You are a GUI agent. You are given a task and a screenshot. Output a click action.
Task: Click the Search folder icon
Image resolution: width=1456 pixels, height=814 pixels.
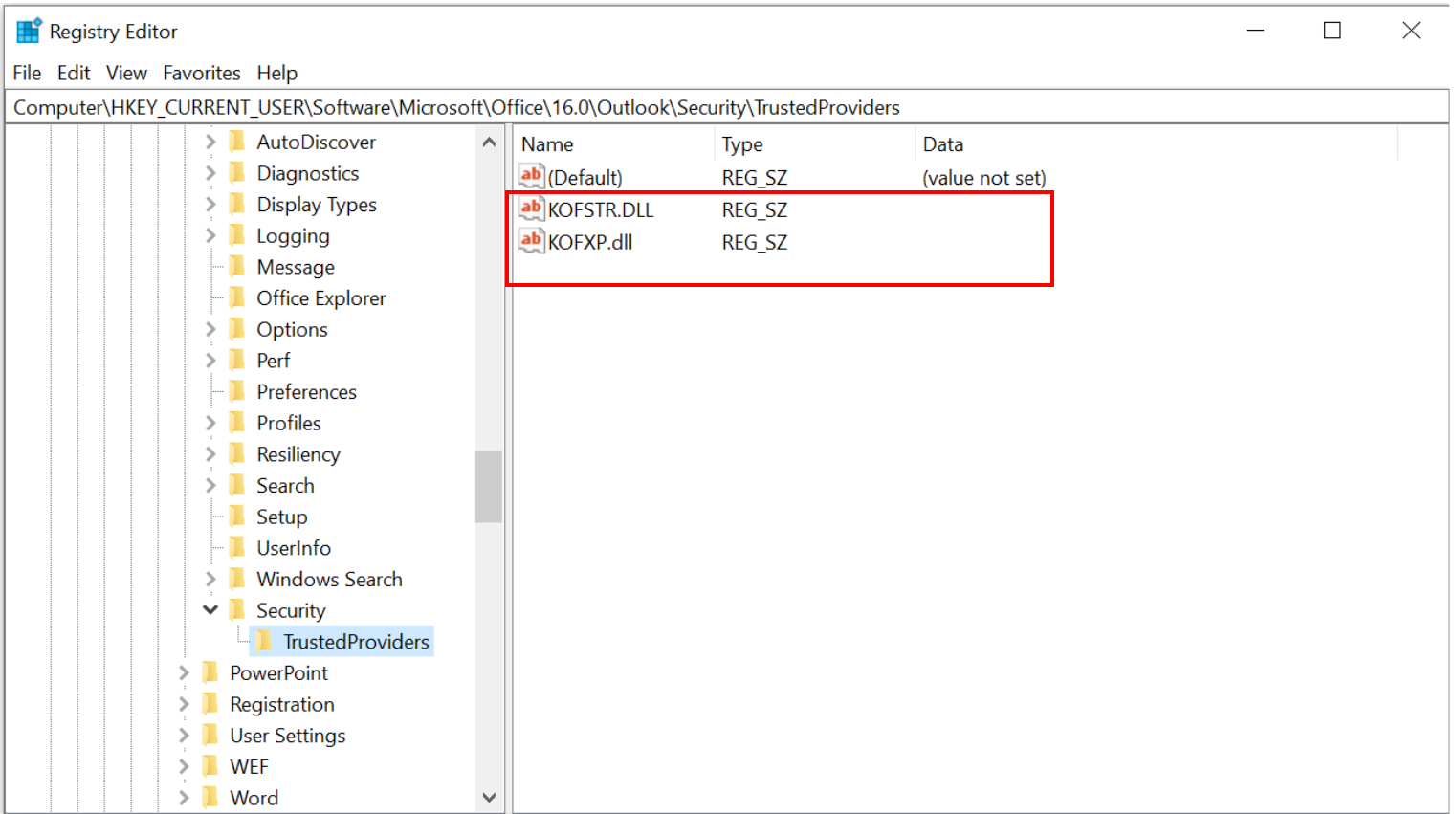[237, 485]
